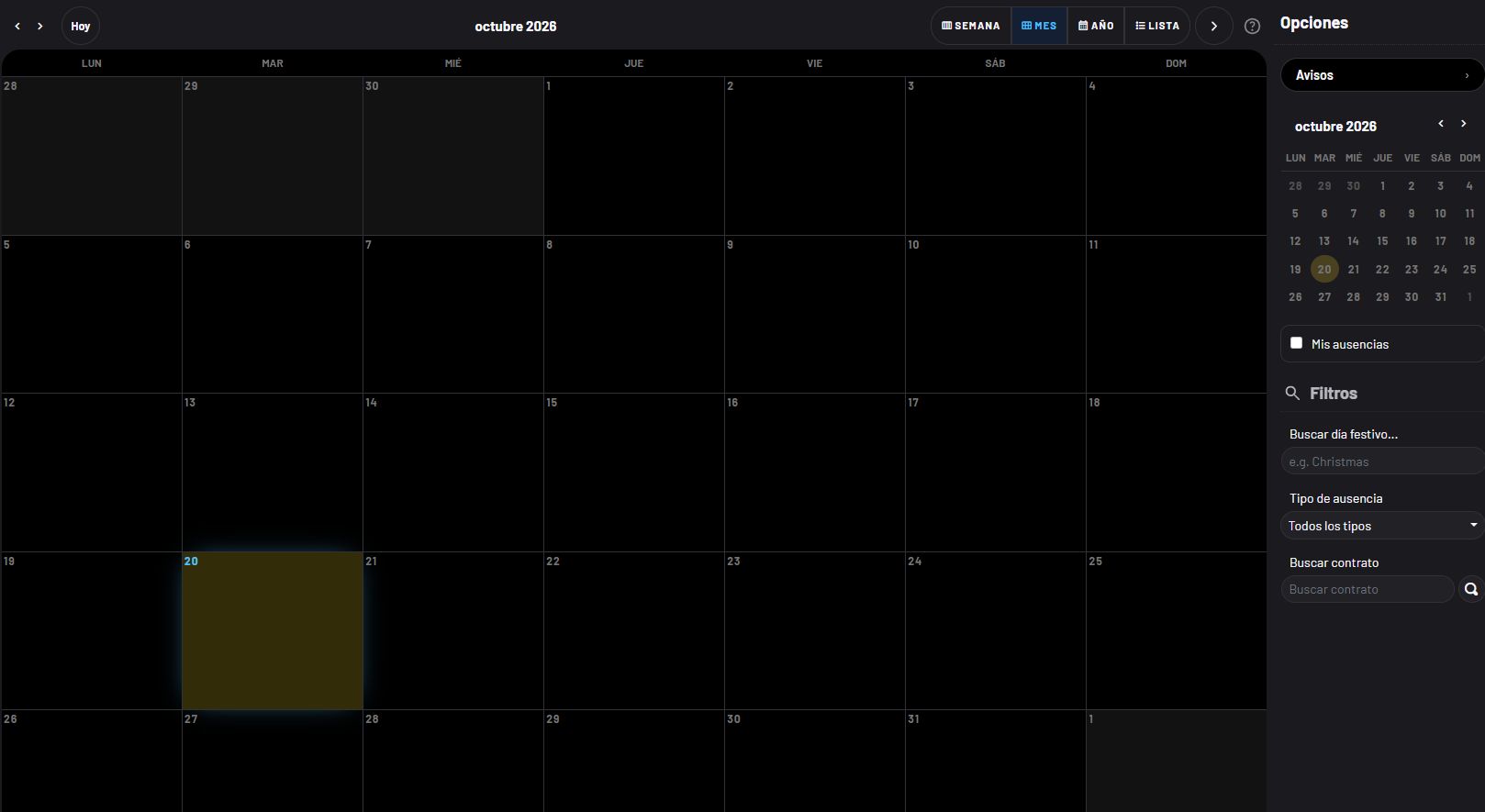
Task: Open the help question mark icon
Action: (1252, 27)
